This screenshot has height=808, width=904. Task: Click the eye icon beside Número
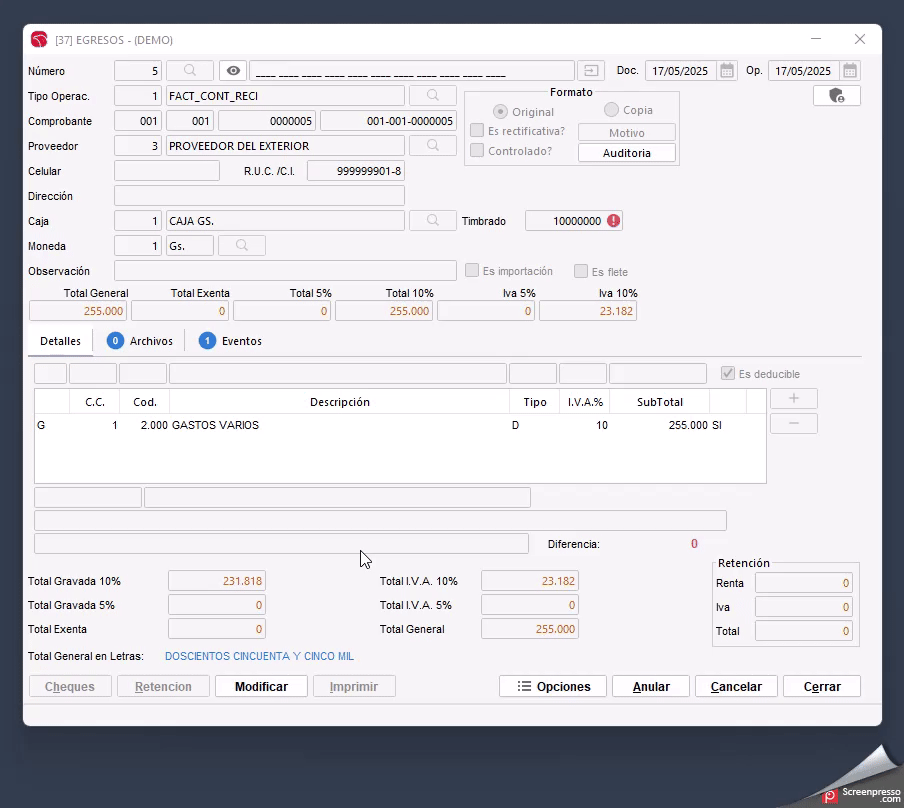click(233, 71)
